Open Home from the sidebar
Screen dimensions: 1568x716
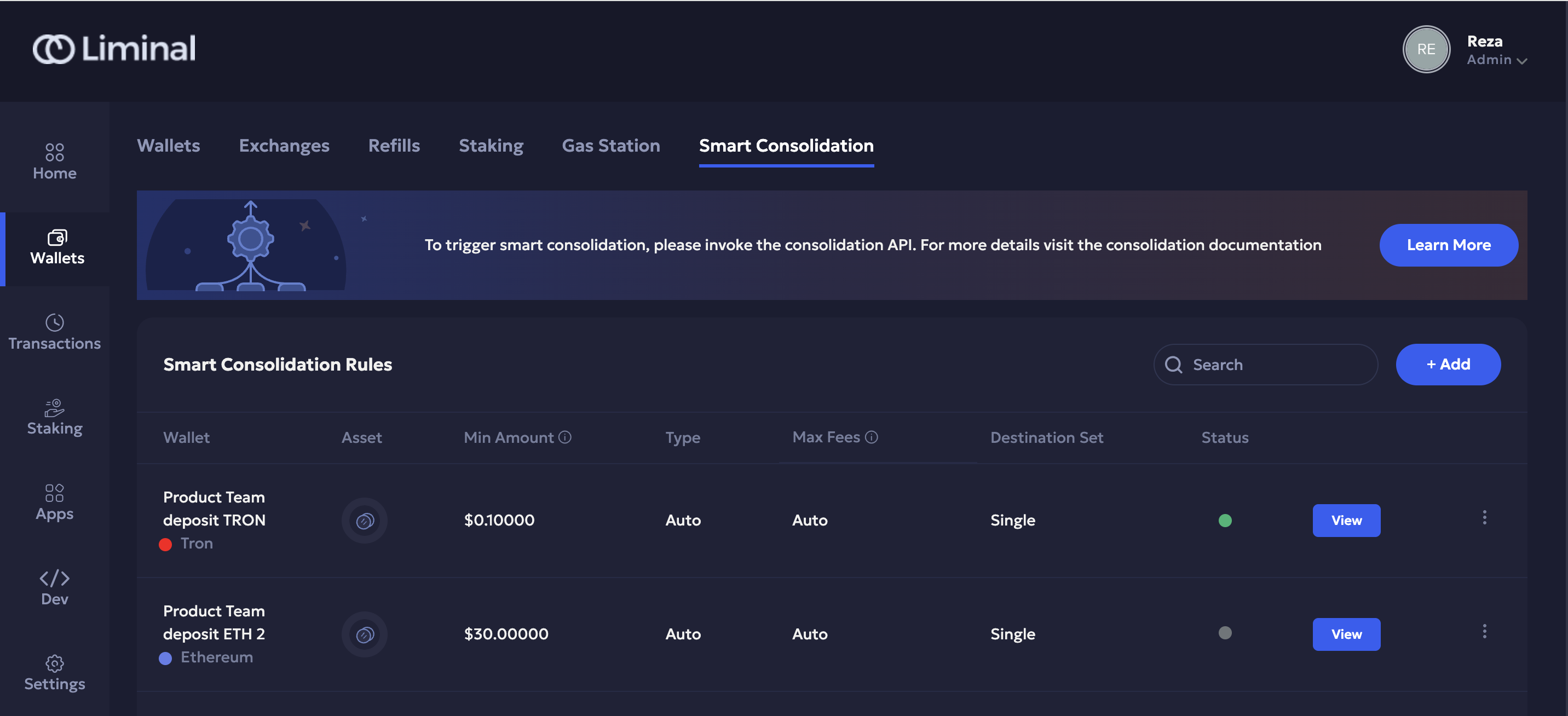(x=54, y=161)
